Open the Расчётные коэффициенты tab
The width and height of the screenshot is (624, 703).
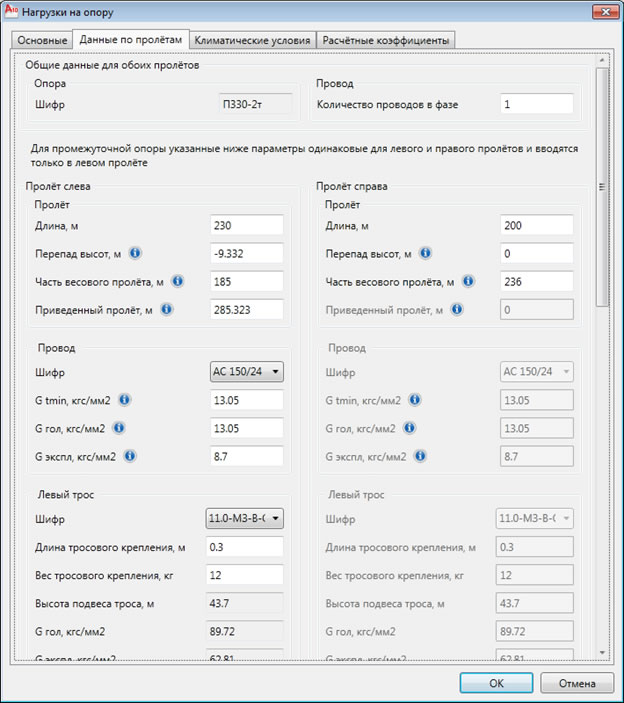[x=386, y=40]
